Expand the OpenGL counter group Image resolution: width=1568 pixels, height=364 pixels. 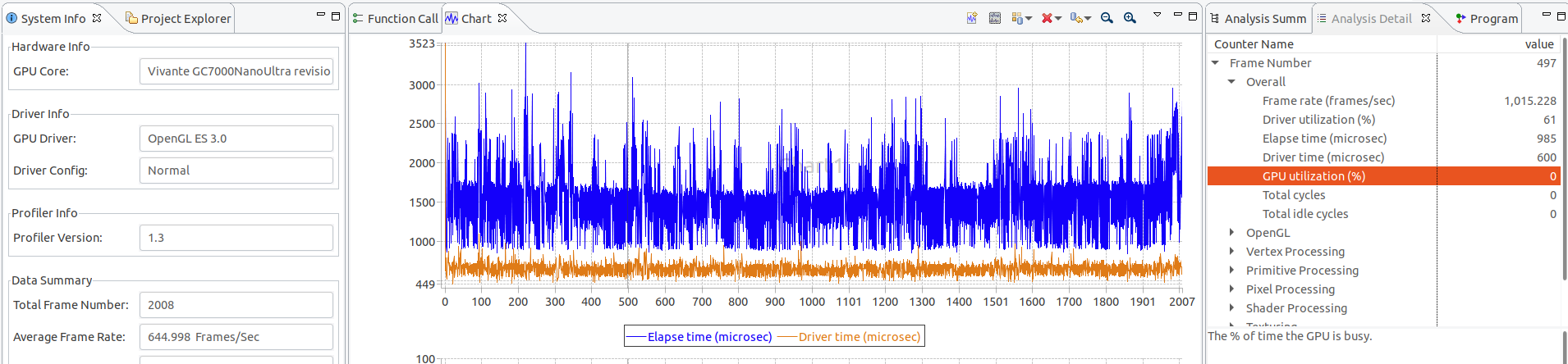(1231, 233)
